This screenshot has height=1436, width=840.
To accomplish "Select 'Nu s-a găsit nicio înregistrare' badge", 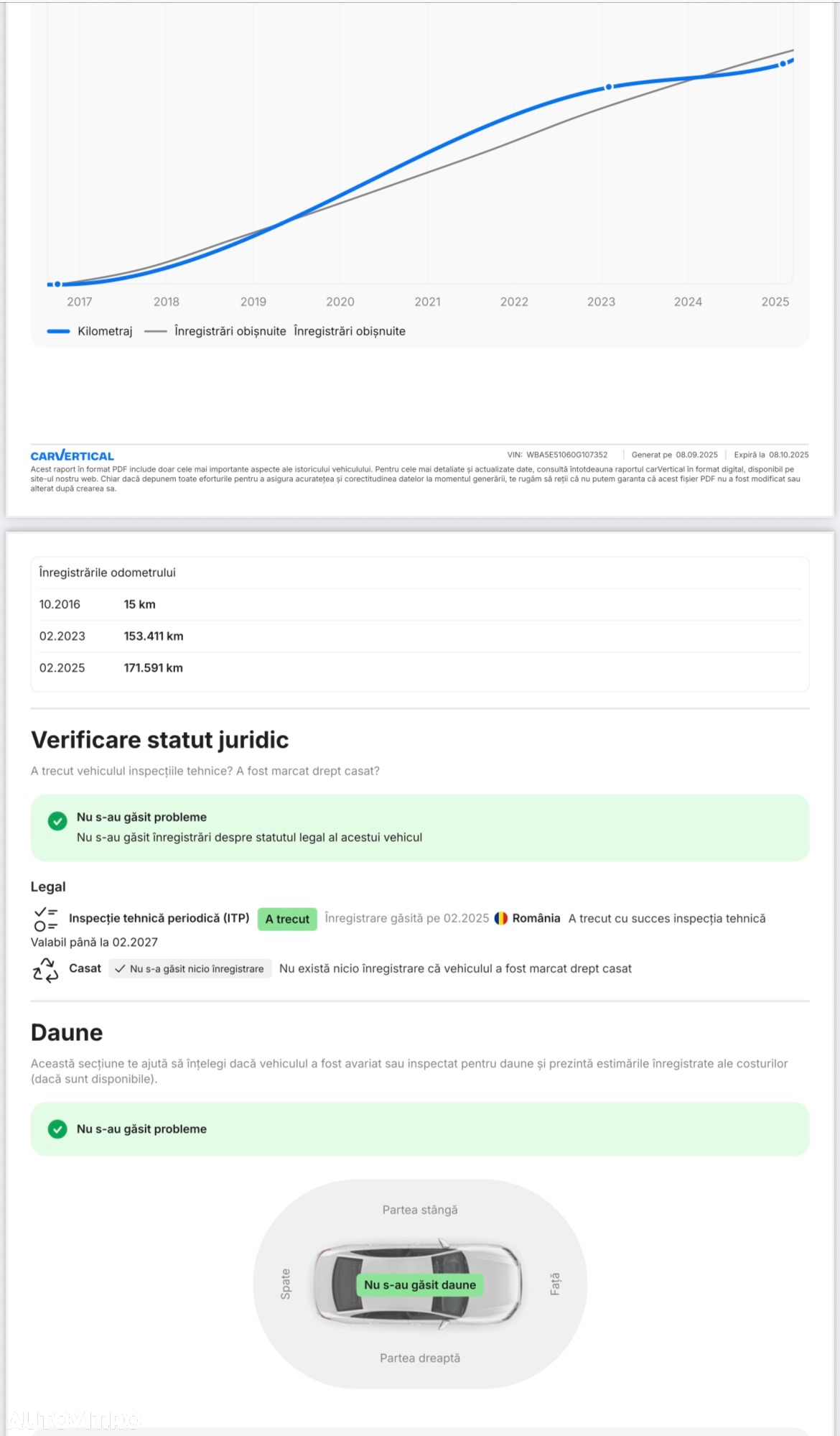I will tap(190, 968).
